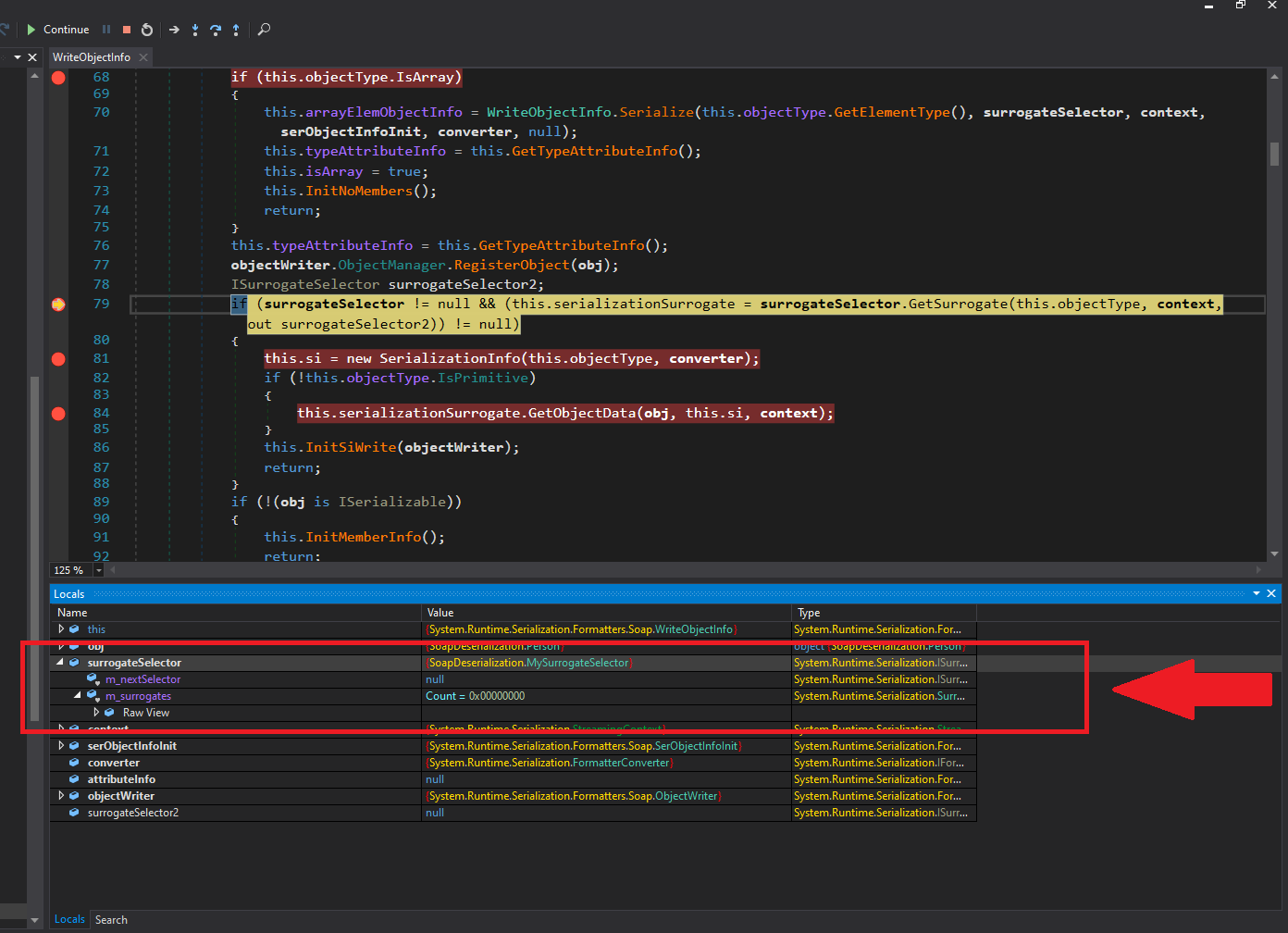Switch to the Search bottom tab

click(111, 920)
